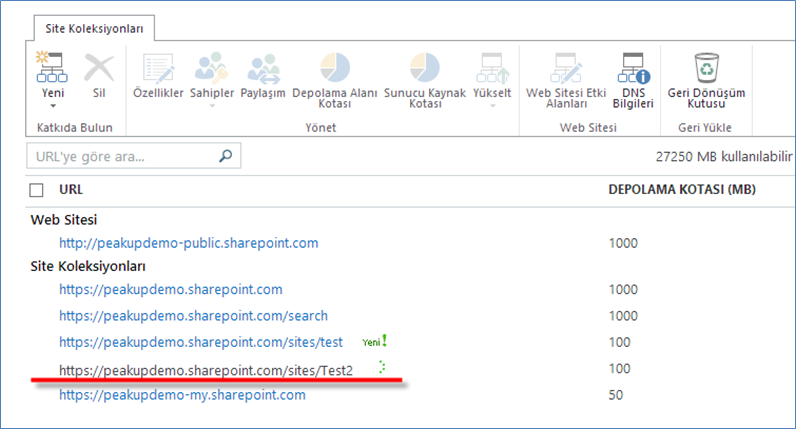The height and width of the screenshot is (429, 796).
Task: Click the Sil (Delete) X icon
Action: [x=99, y=68]
